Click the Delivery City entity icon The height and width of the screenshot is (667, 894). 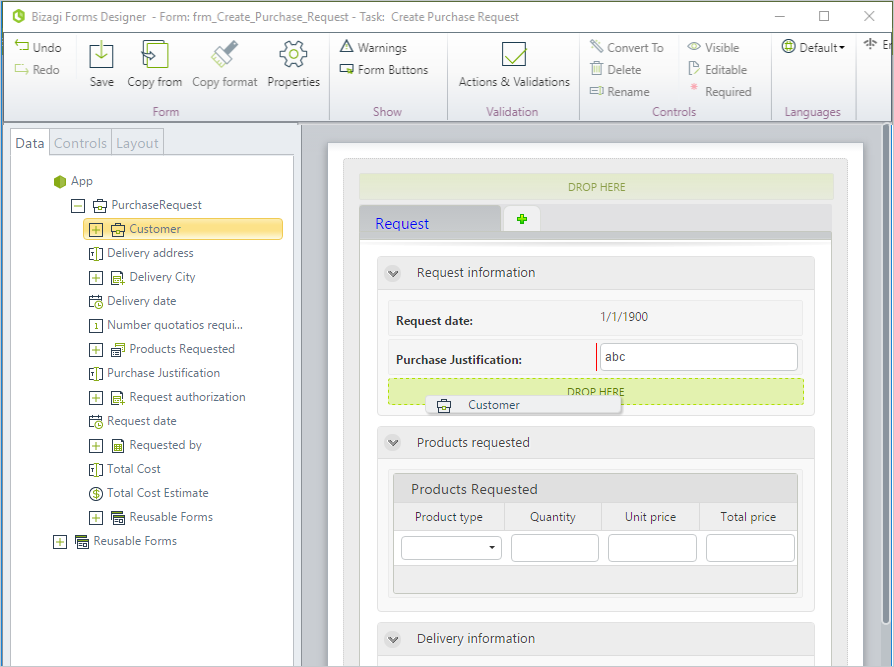tap(117, 278)
